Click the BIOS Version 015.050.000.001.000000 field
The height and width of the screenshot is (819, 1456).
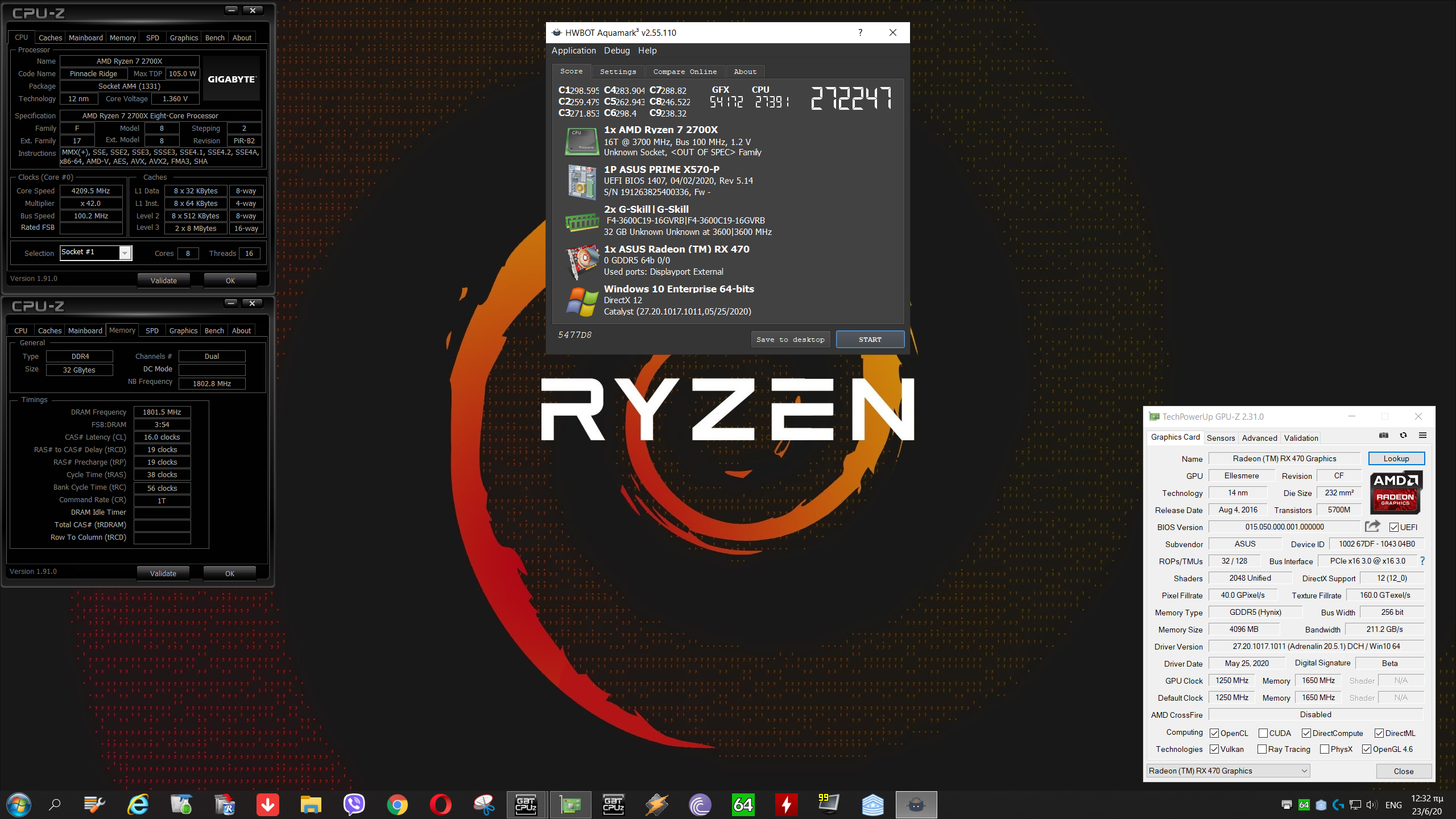(1284, 527)
